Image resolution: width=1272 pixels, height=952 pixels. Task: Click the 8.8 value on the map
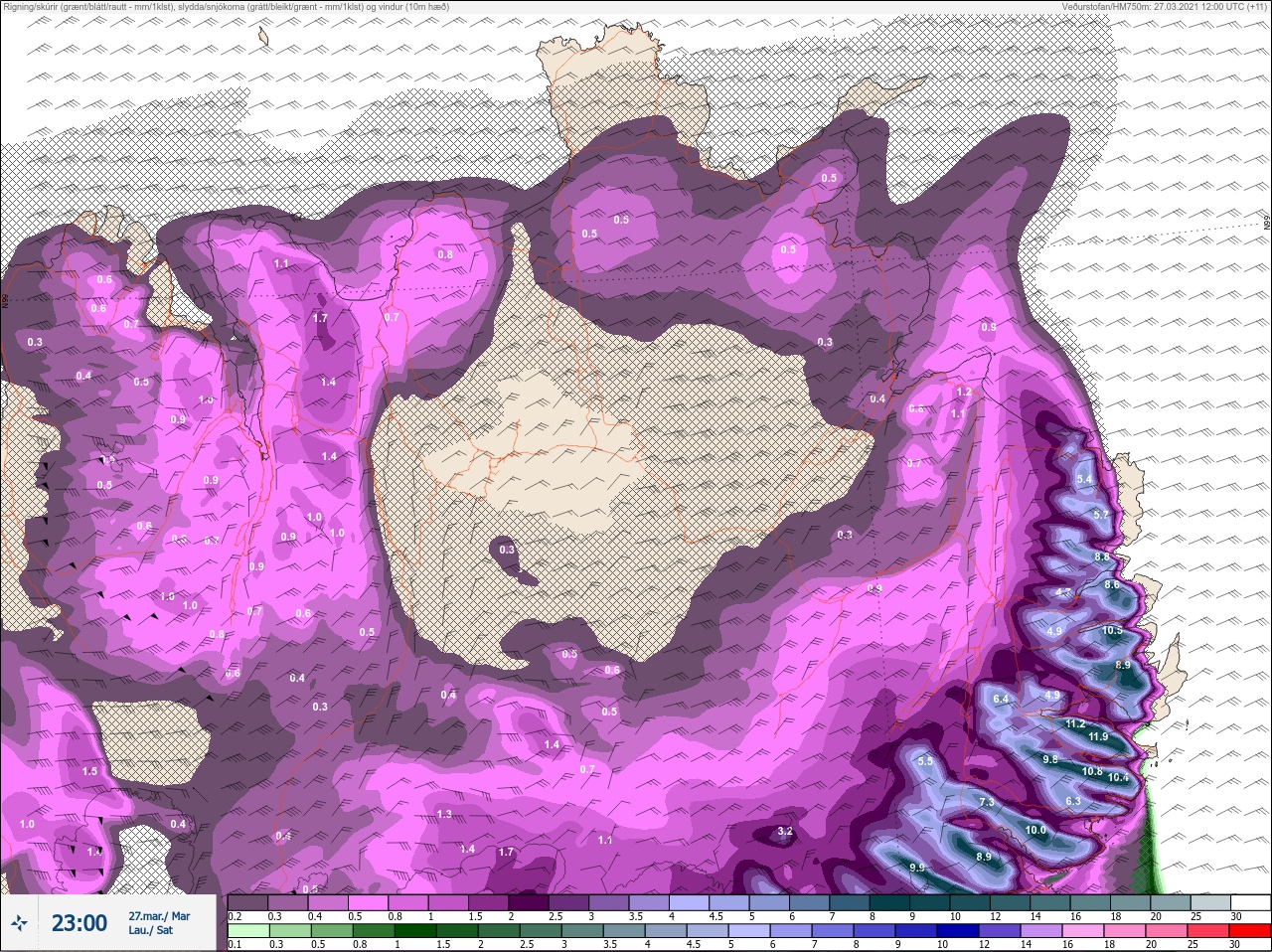1101,557
